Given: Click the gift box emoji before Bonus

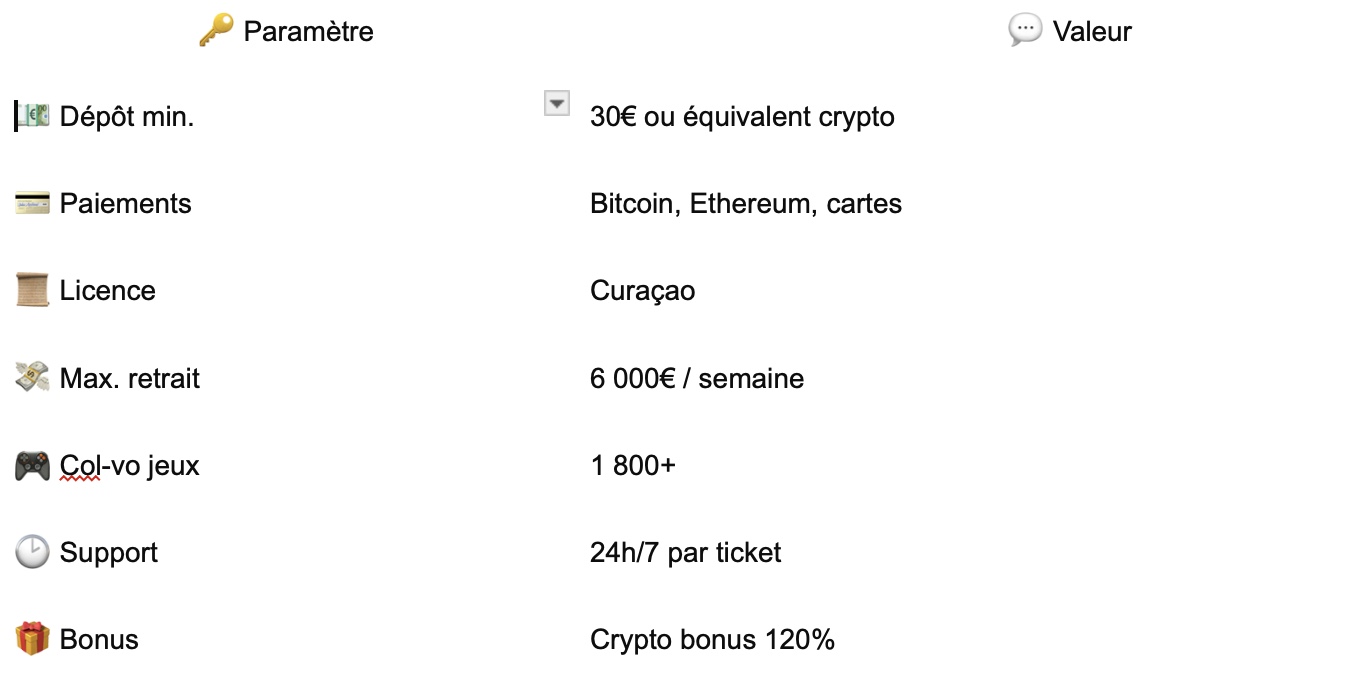Looking at the screenshot, I should pyautogui.click(x=33, y=639).
